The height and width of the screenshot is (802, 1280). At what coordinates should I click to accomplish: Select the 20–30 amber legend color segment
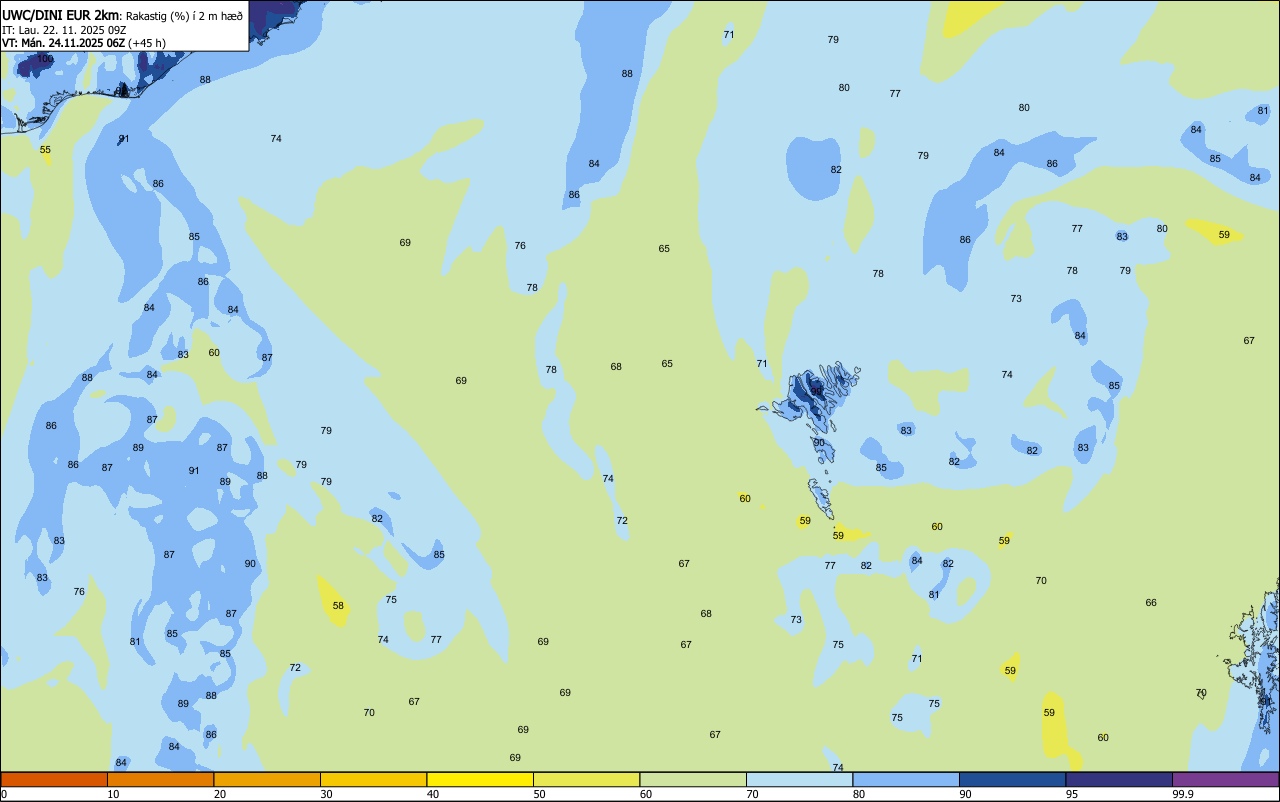pyautogui.click(x=267, y=779)
